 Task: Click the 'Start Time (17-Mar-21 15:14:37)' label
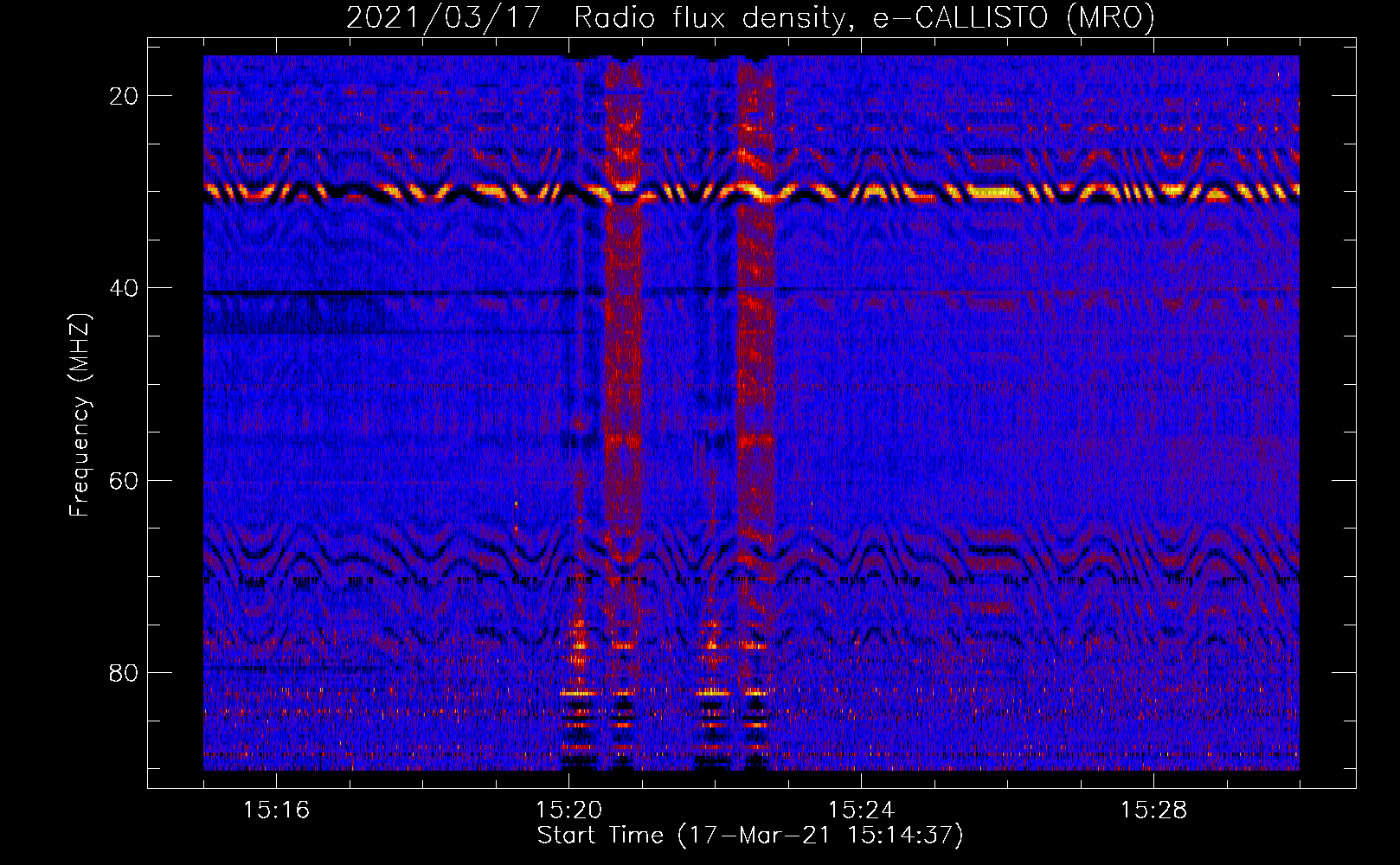750,836
